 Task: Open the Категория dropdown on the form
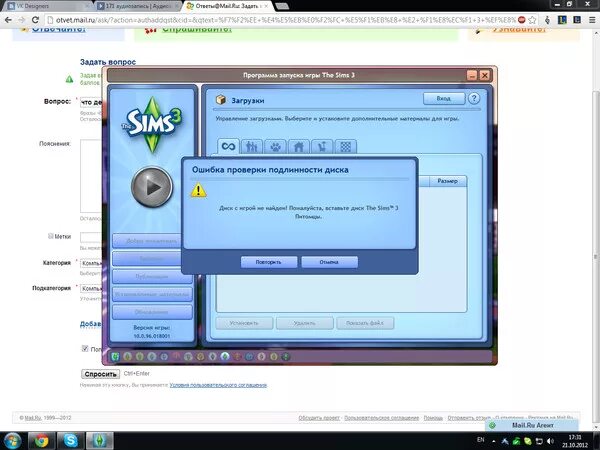(x=91, y=263)
